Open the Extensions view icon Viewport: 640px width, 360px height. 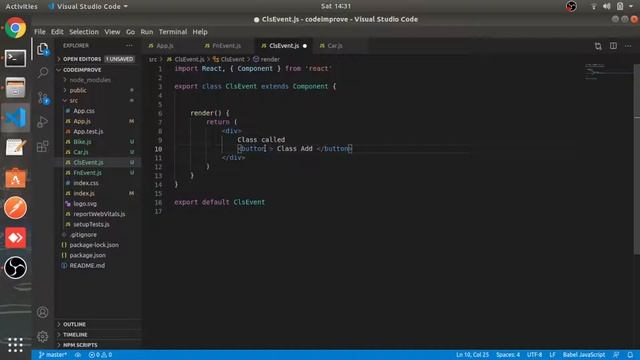[43, 146]
